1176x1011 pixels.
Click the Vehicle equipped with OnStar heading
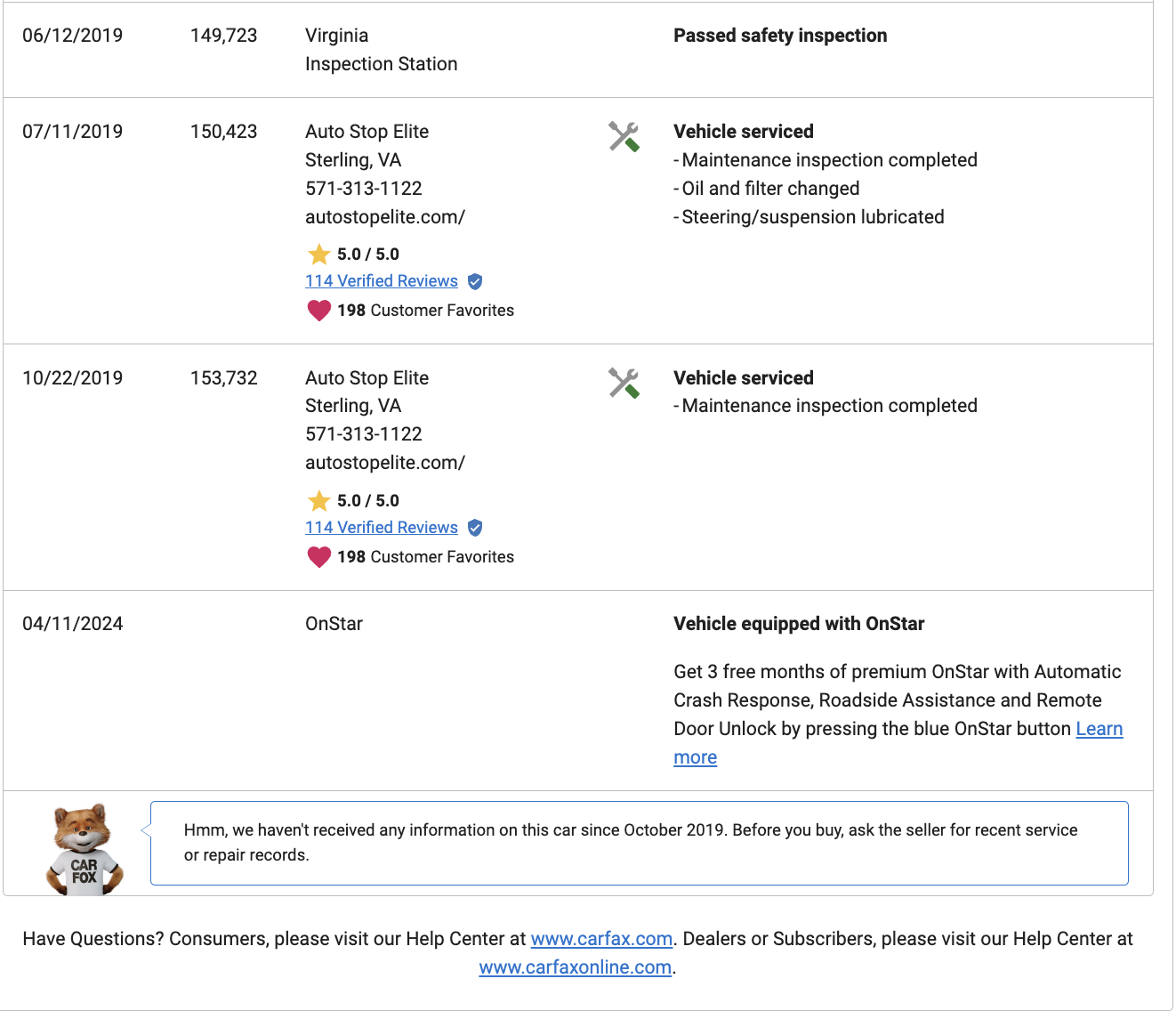pos(799,624)
